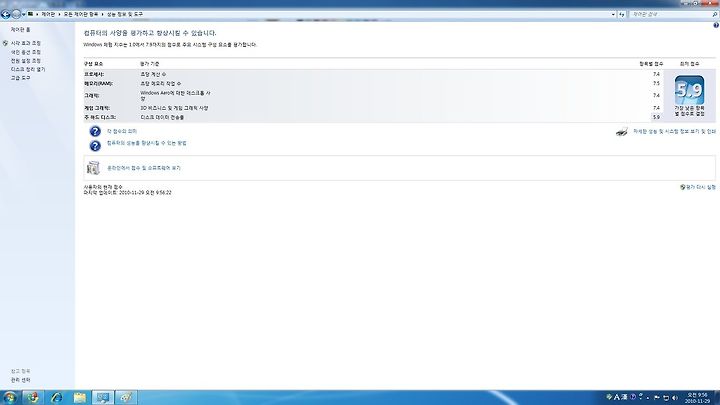Open the detailed performance and system information print link
This screenshot has width=720, height=405.
click(x=674, y=131)
